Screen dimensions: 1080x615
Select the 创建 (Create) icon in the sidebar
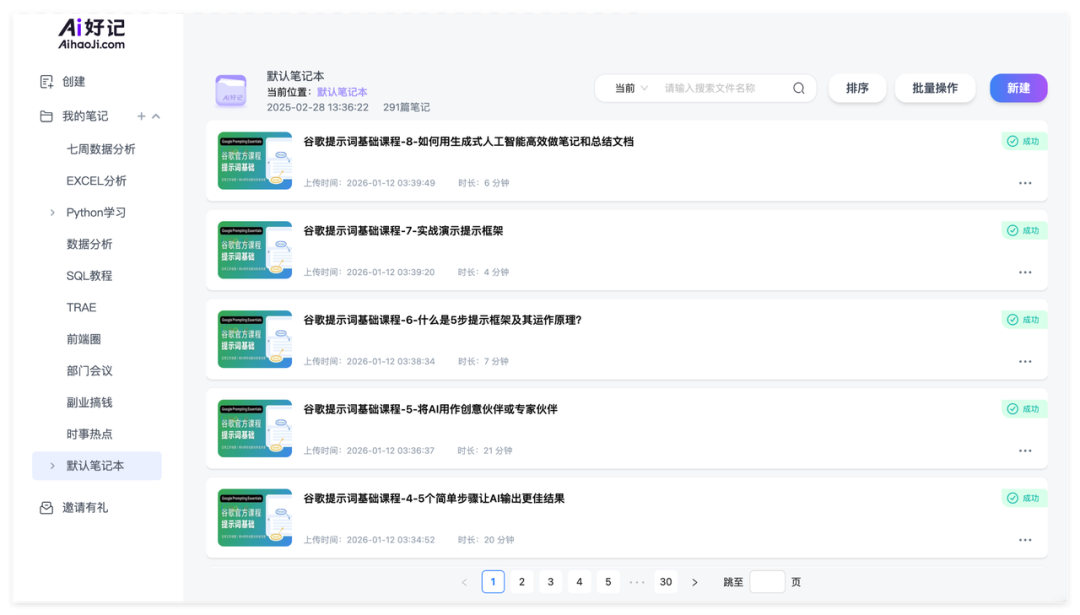tap(44, 81)
